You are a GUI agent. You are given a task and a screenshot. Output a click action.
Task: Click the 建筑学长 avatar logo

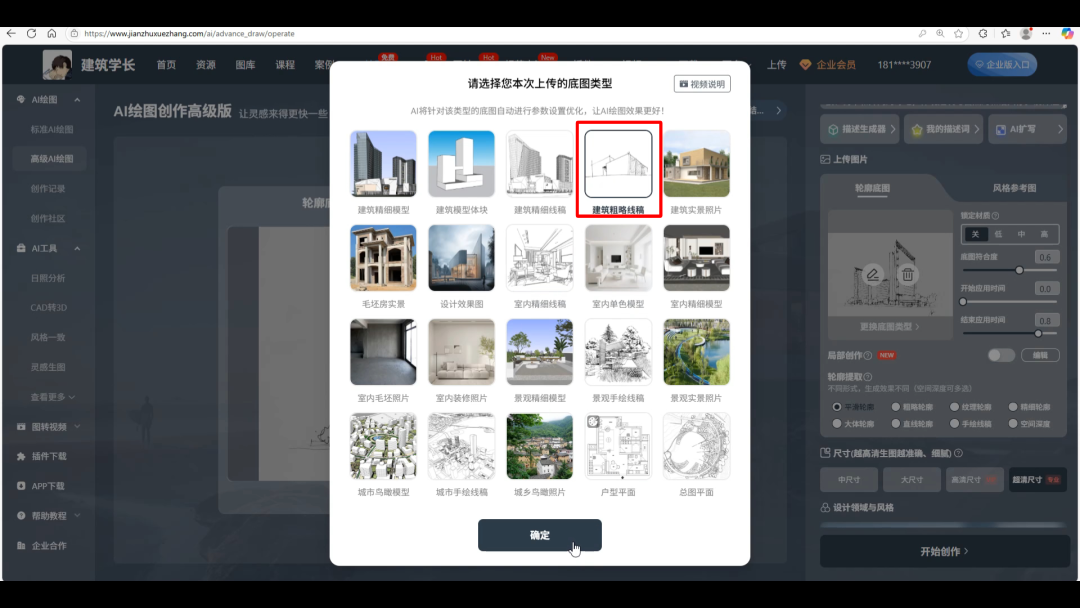pos(57,65)
